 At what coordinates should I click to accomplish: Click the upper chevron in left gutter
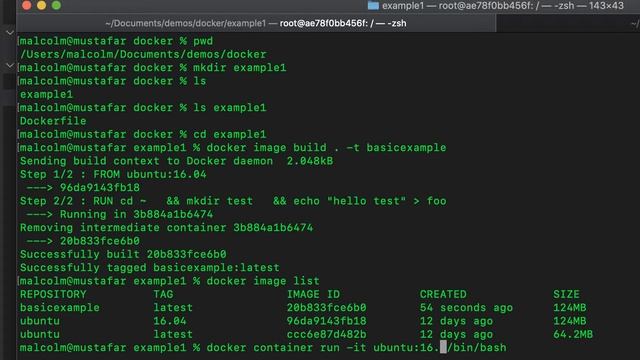(x=10, y=33)
